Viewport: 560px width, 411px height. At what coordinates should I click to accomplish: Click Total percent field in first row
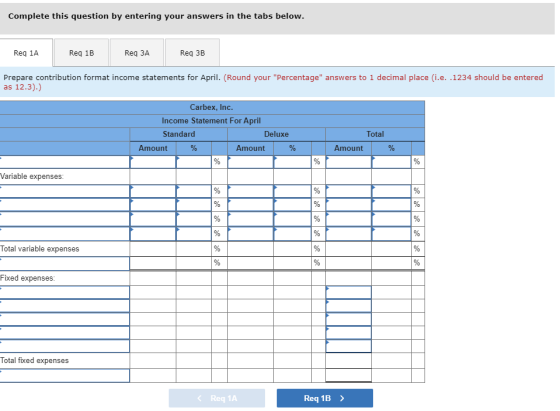(391, 162)
